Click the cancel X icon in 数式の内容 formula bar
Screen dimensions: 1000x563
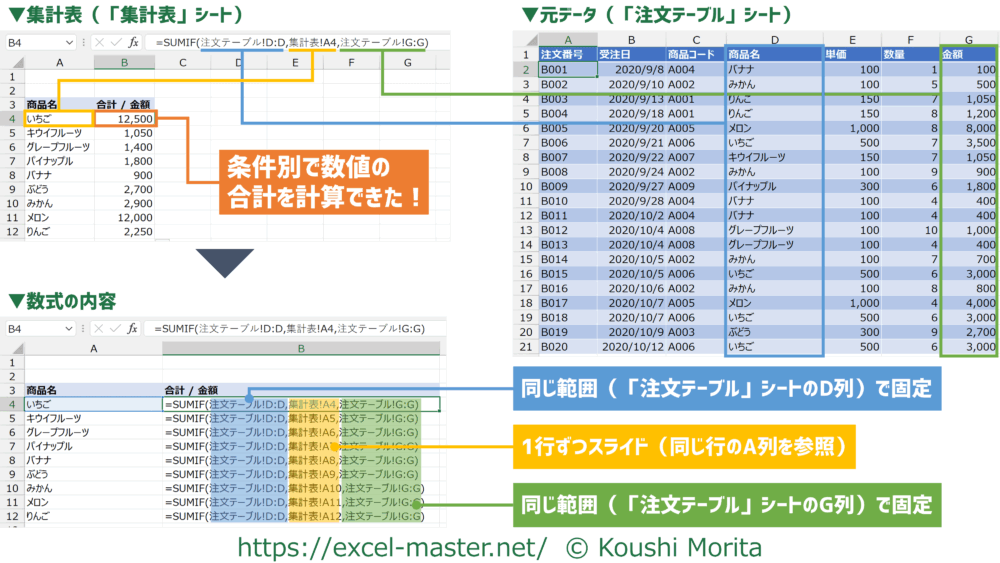click(x=96, y=329)
